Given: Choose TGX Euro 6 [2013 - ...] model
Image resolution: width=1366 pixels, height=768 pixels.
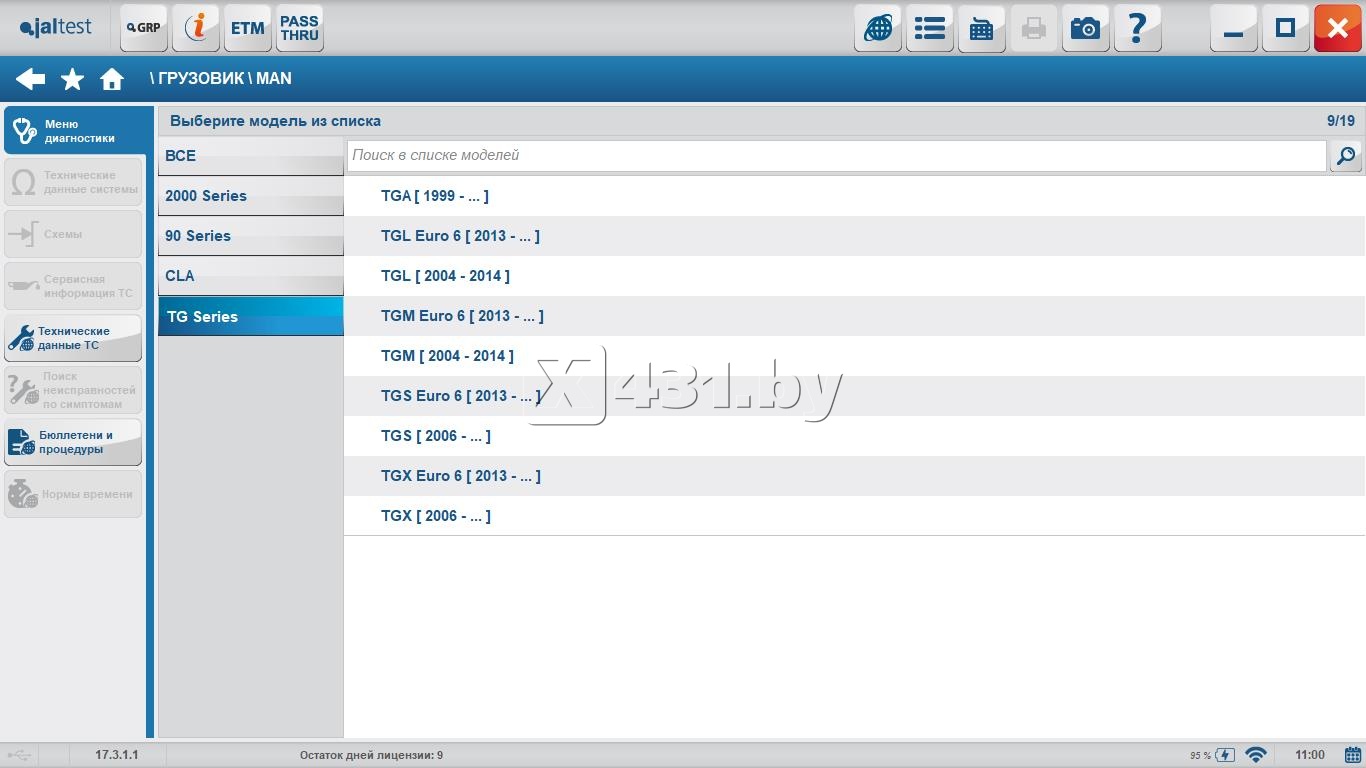Looking at the screenshot, I should [x=461, y=476].
